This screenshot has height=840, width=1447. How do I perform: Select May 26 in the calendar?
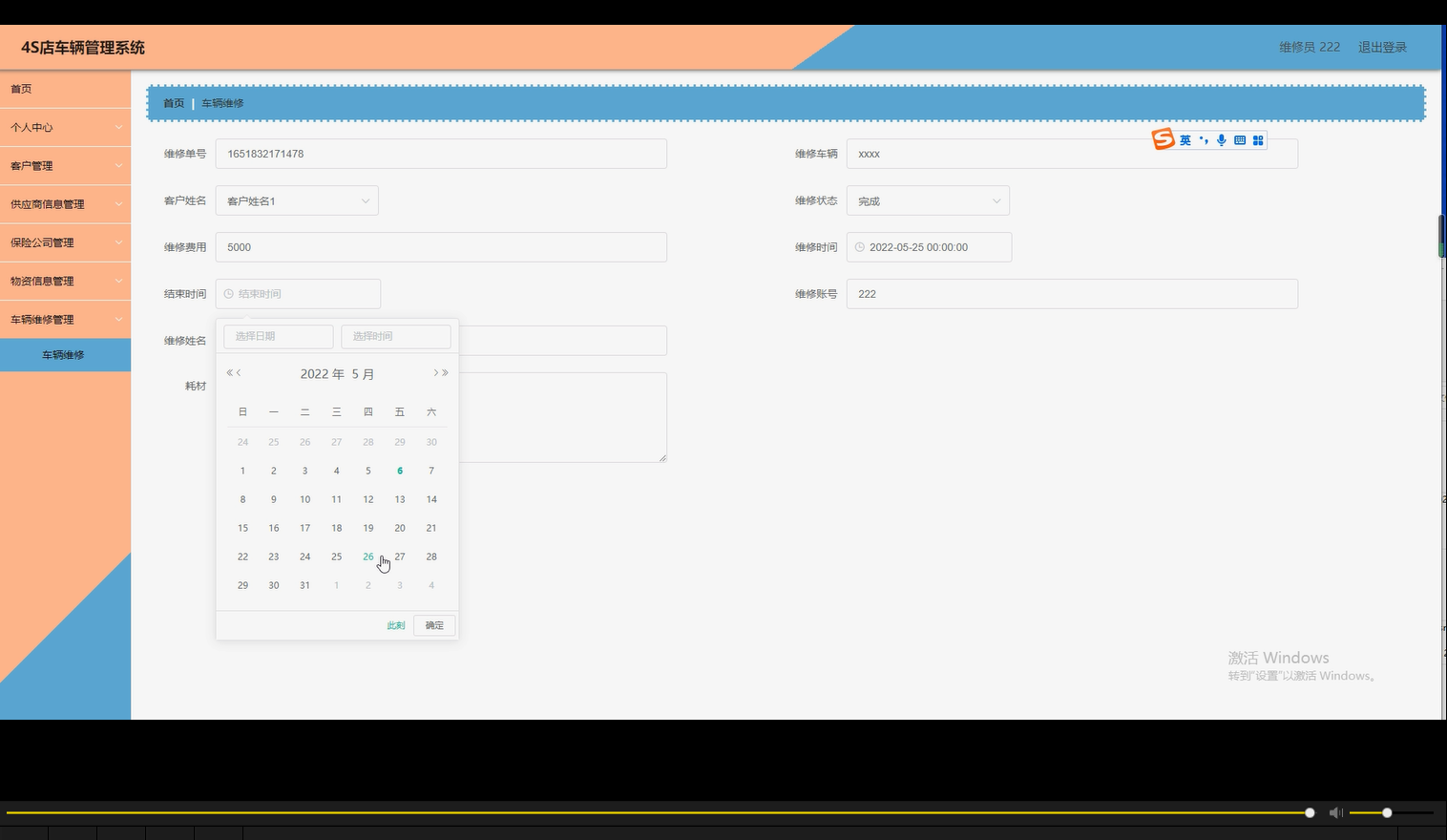pyautogui.click(x=368, y=556)
